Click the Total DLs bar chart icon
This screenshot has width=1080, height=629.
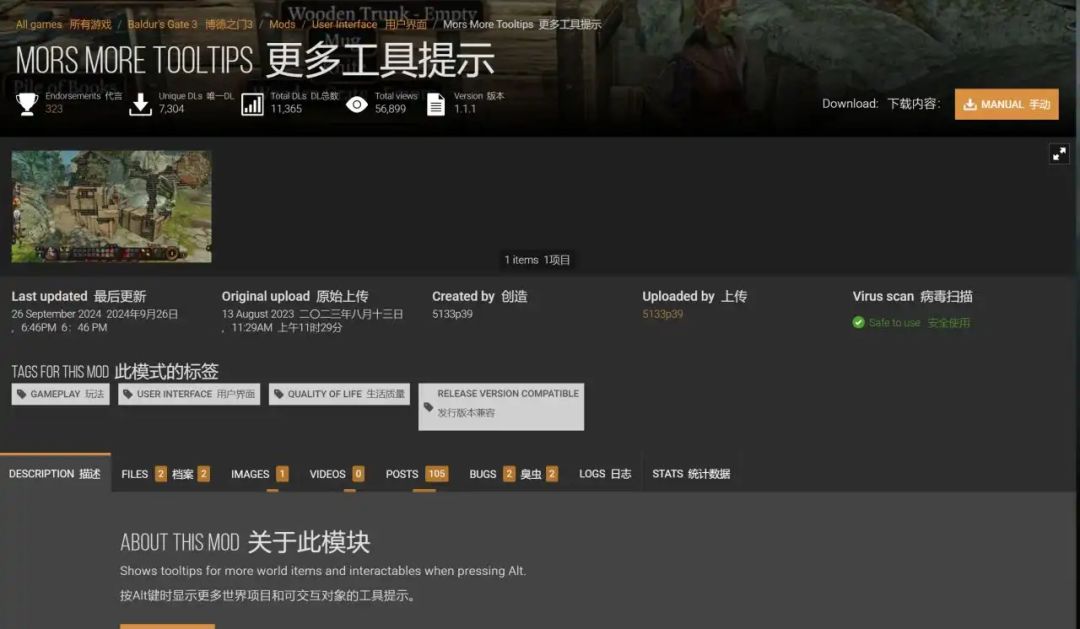click(x=252, y=104)
